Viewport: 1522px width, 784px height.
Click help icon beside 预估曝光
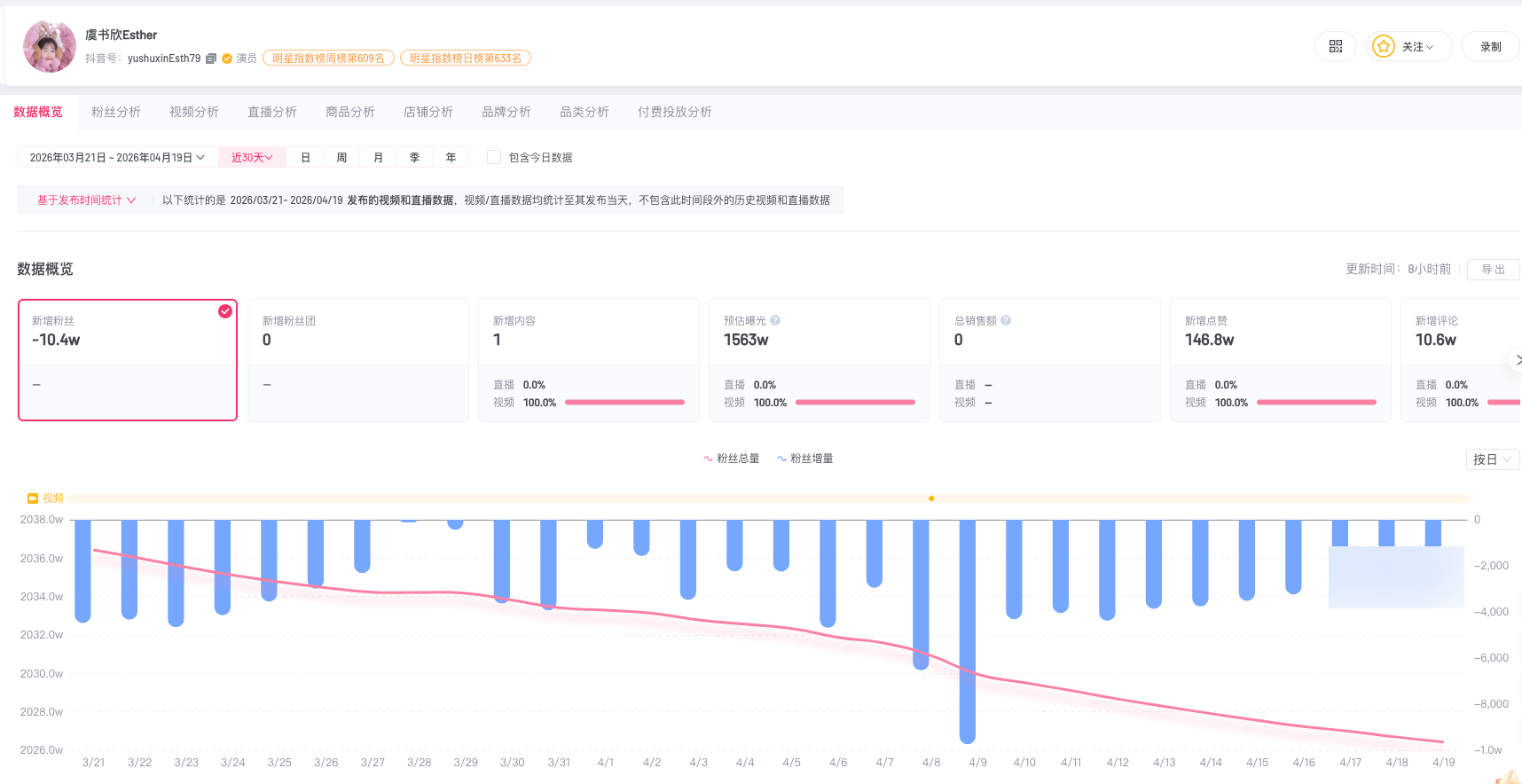coord(775,321)
